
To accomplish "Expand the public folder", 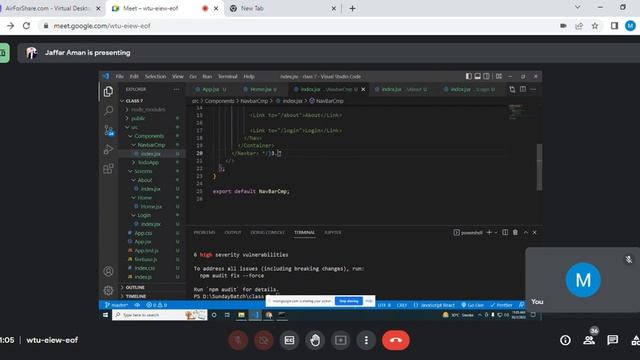I will point(138,118).
